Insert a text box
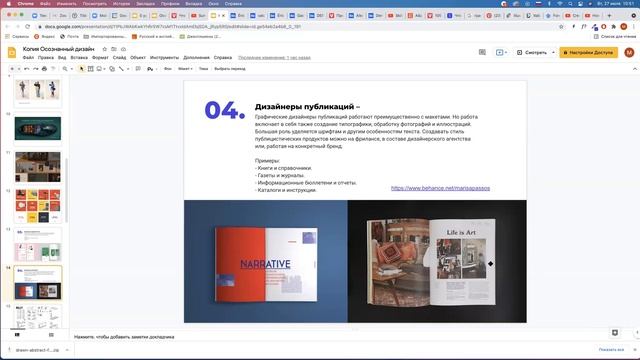The image size is (640, 360). click(x=91, y=69)
